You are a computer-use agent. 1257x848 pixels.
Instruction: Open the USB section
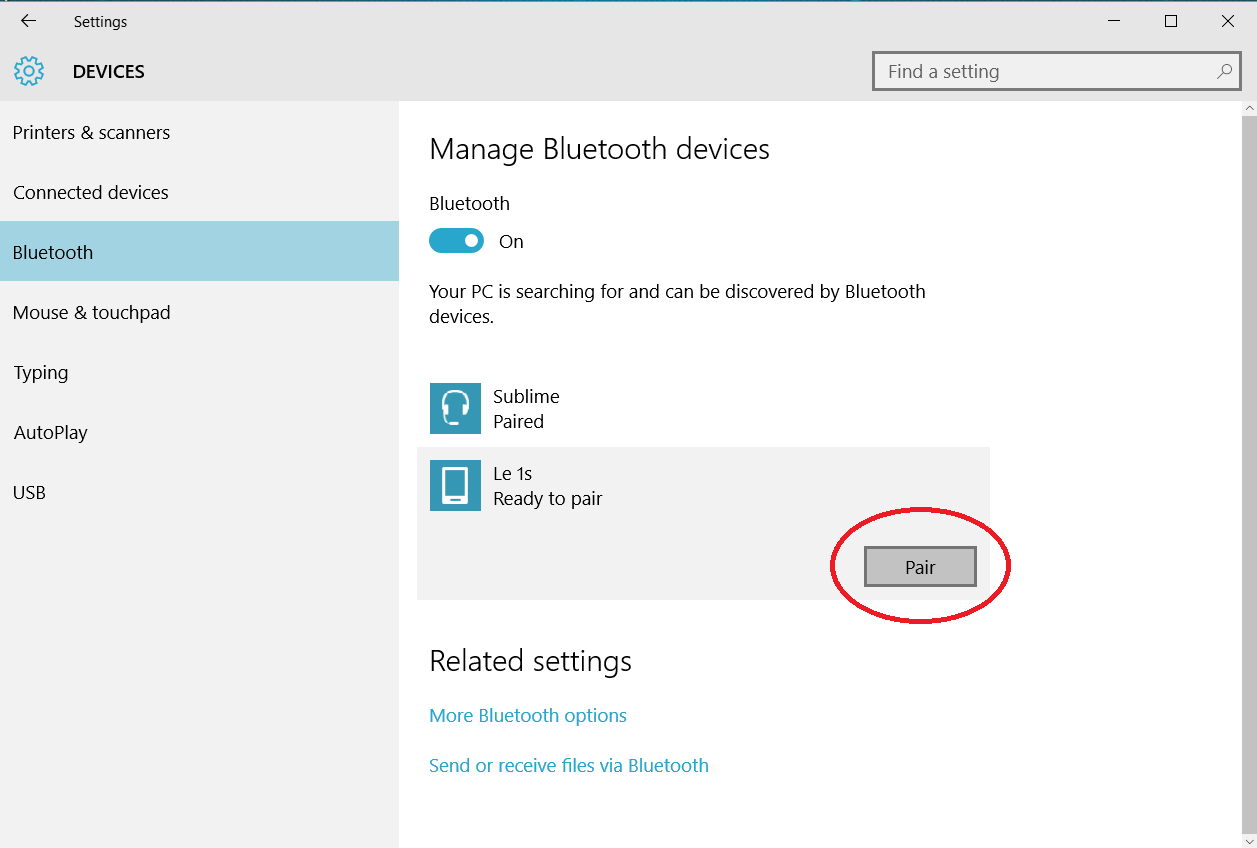pos(199,492)
